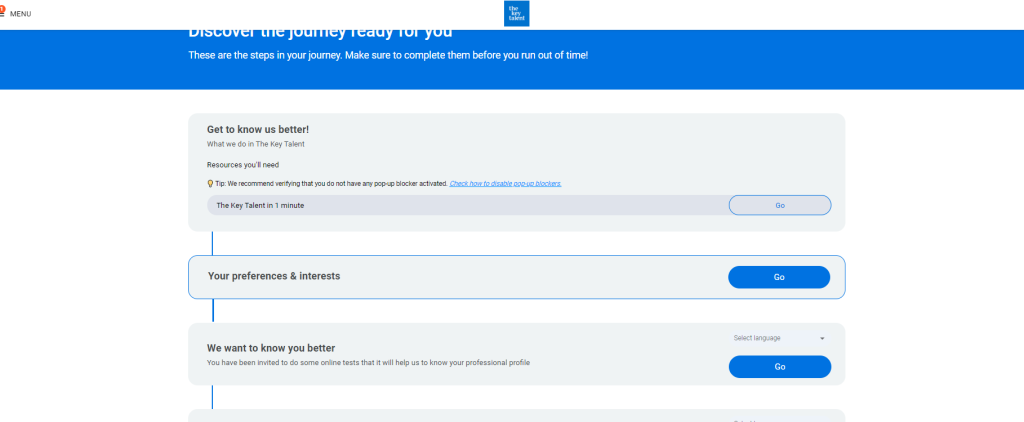Viewport: 1024px width, 422px height.
Task: Click the 'Resources you'll need' label
Action: click(243, 164)
